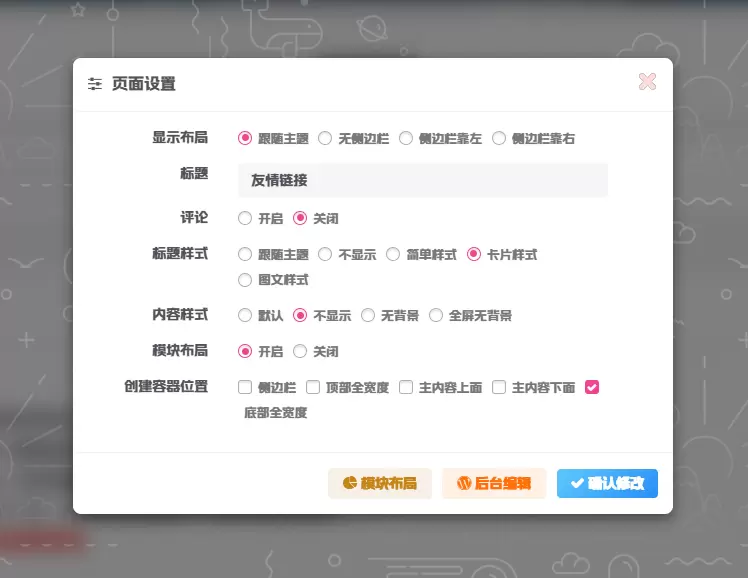Image resolution: width=748 pixels, height=578 pixels.
Task: Select 全屏无背景 content style
Action: click(435, 315)
